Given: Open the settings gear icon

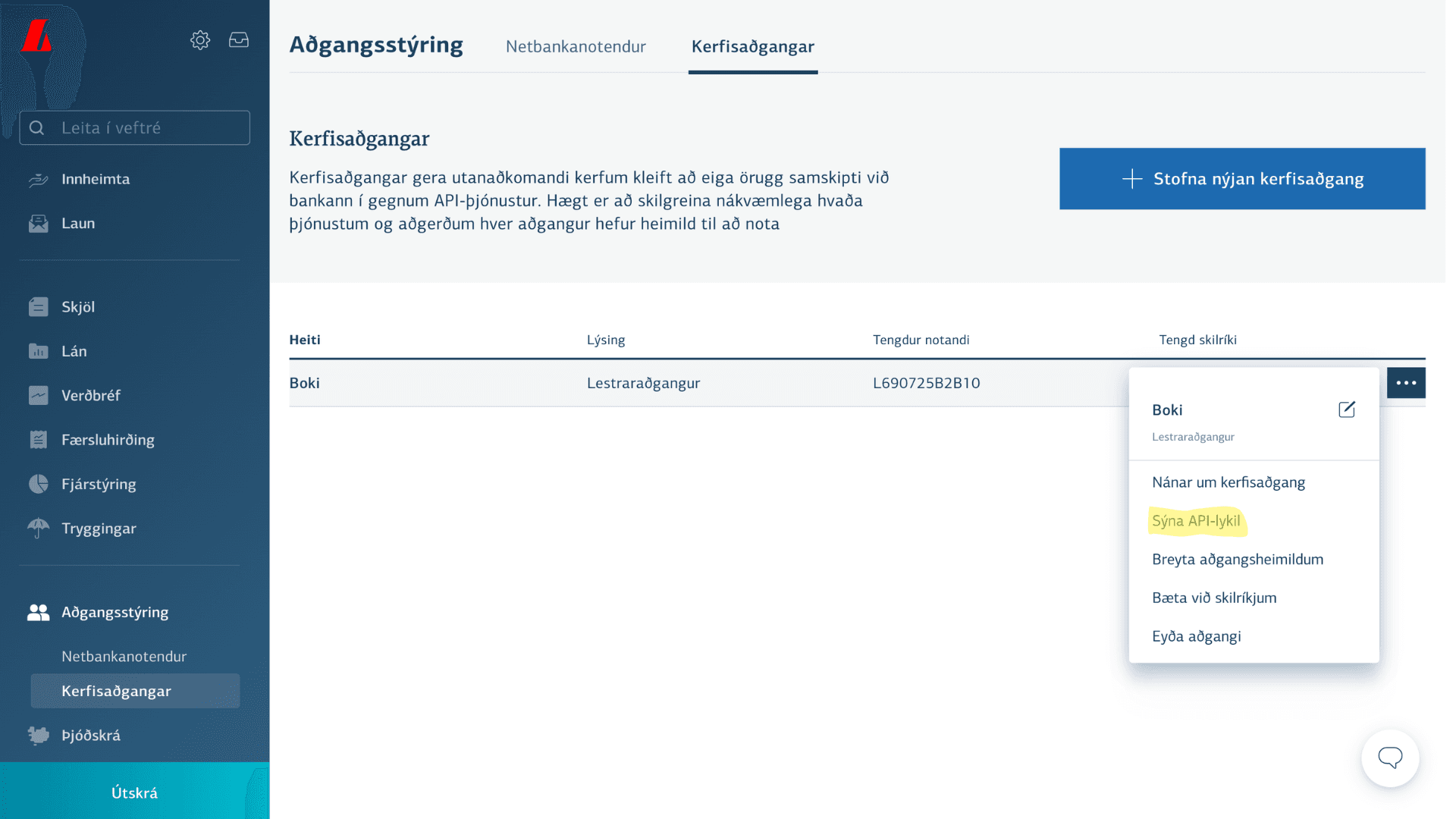Looking at the screenshot, I should (200, 40).
